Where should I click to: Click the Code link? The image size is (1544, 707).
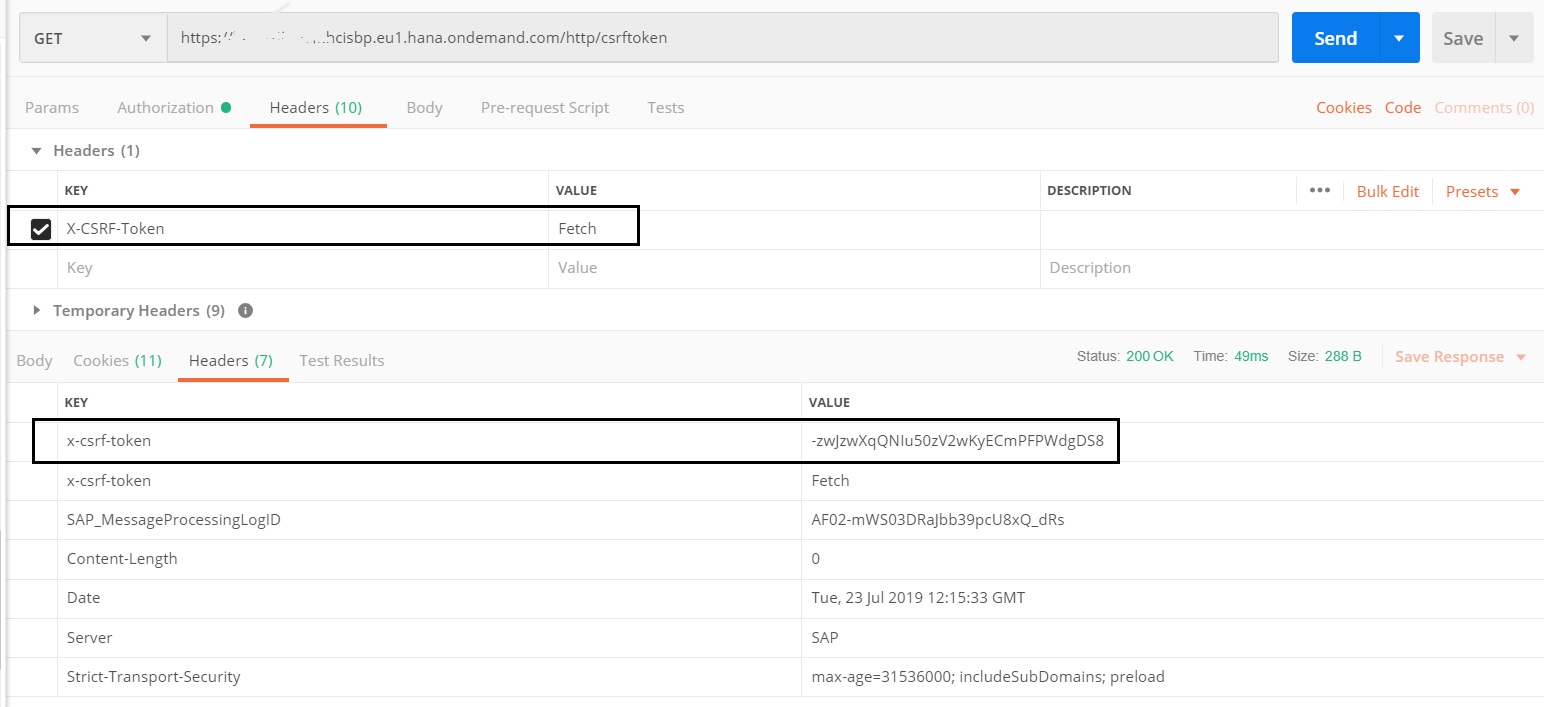tap(1402, 107)
